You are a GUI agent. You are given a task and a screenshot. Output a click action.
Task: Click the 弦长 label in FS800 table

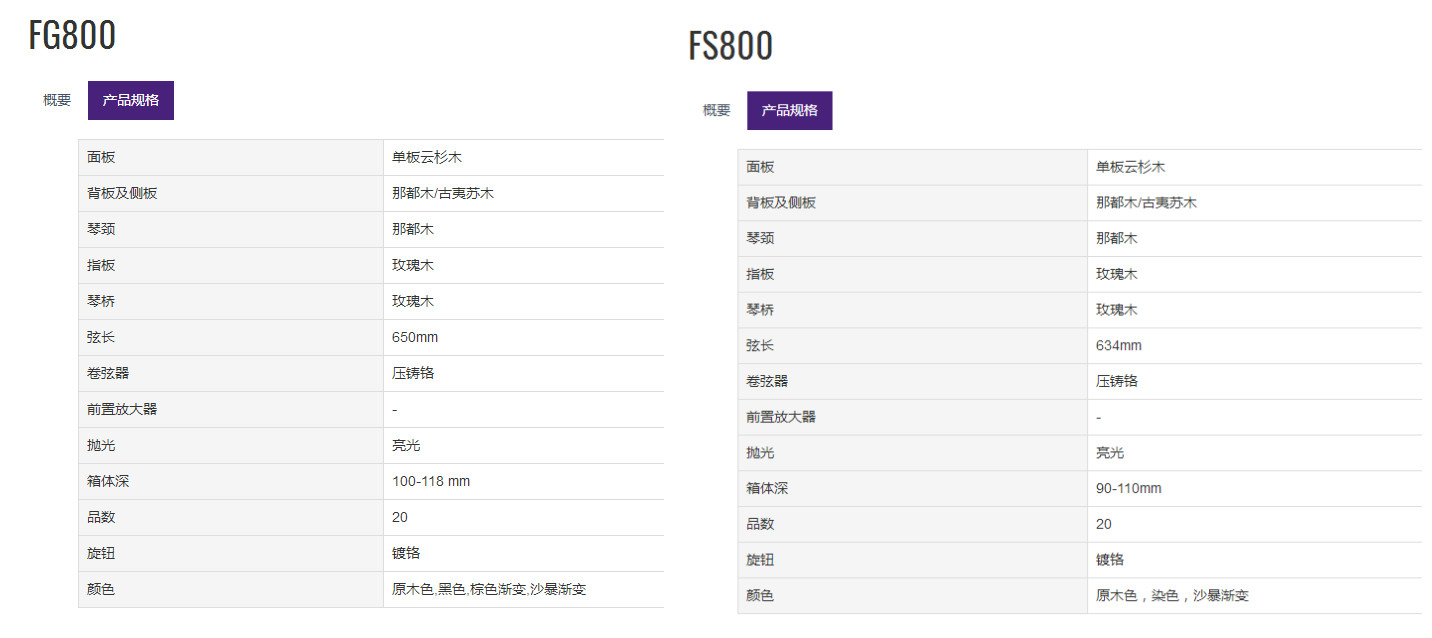760,345
